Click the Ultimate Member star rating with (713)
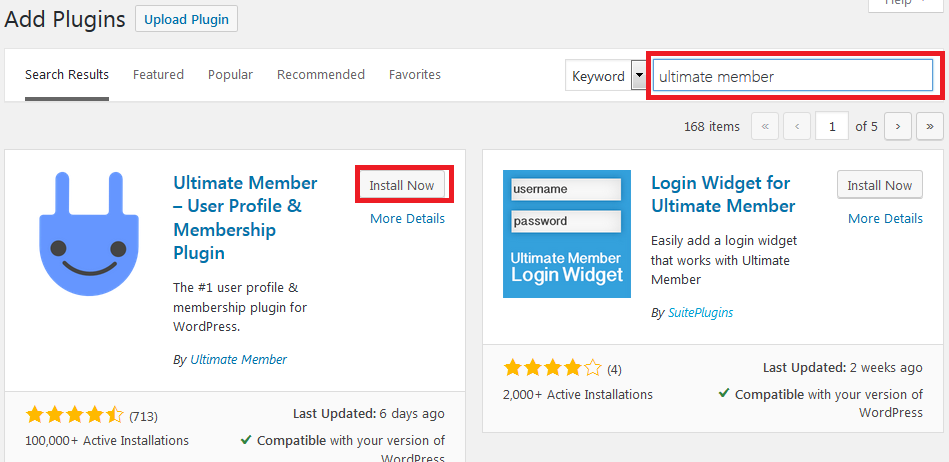The image size is (949, 462). [91, 415]
